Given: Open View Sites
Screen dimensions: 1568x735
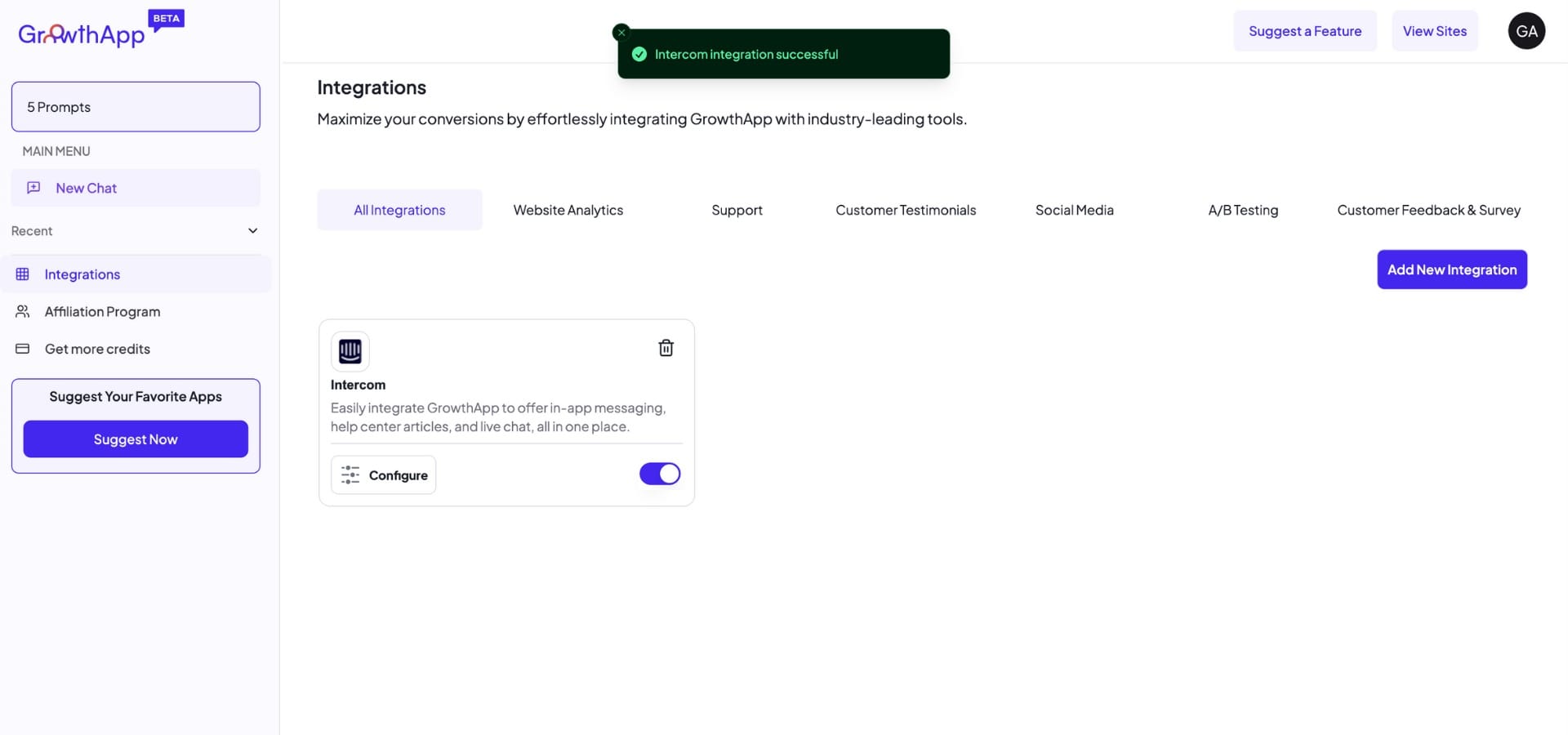Looking at the screenshot, I should click(x=1435, y=31).
